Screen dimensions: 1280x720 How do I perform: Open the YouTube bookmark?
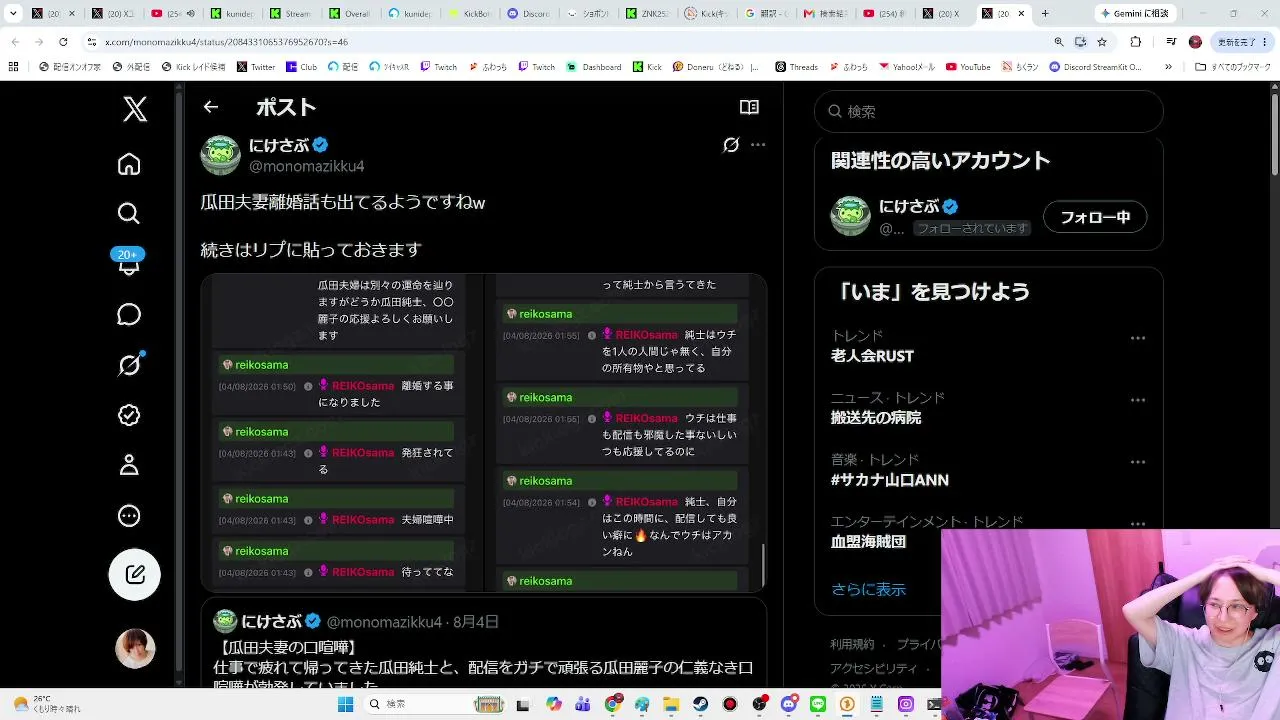coord(968,67)
